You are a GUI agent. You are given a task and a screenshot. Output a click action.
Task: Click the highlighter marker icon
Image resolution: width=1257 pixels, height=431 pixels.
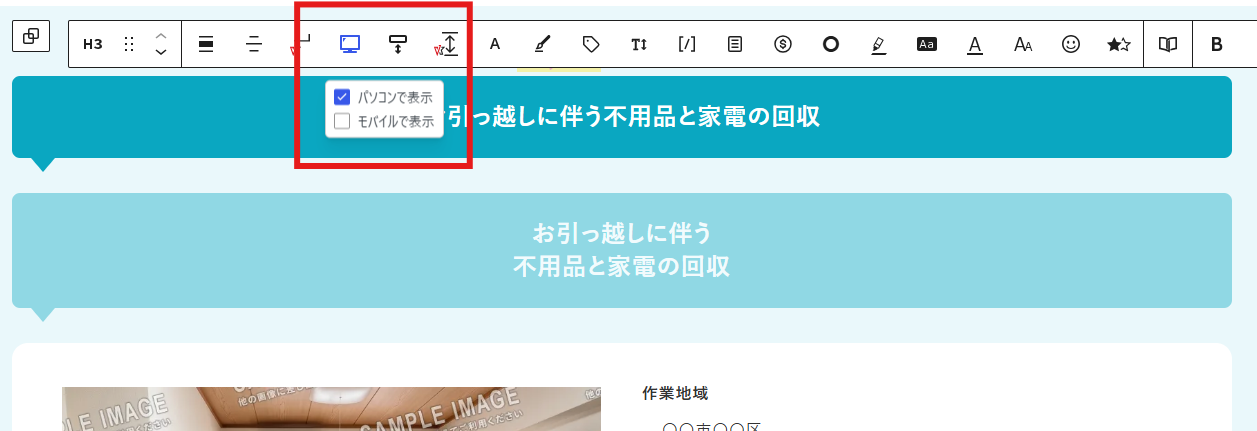coord(879,44)
